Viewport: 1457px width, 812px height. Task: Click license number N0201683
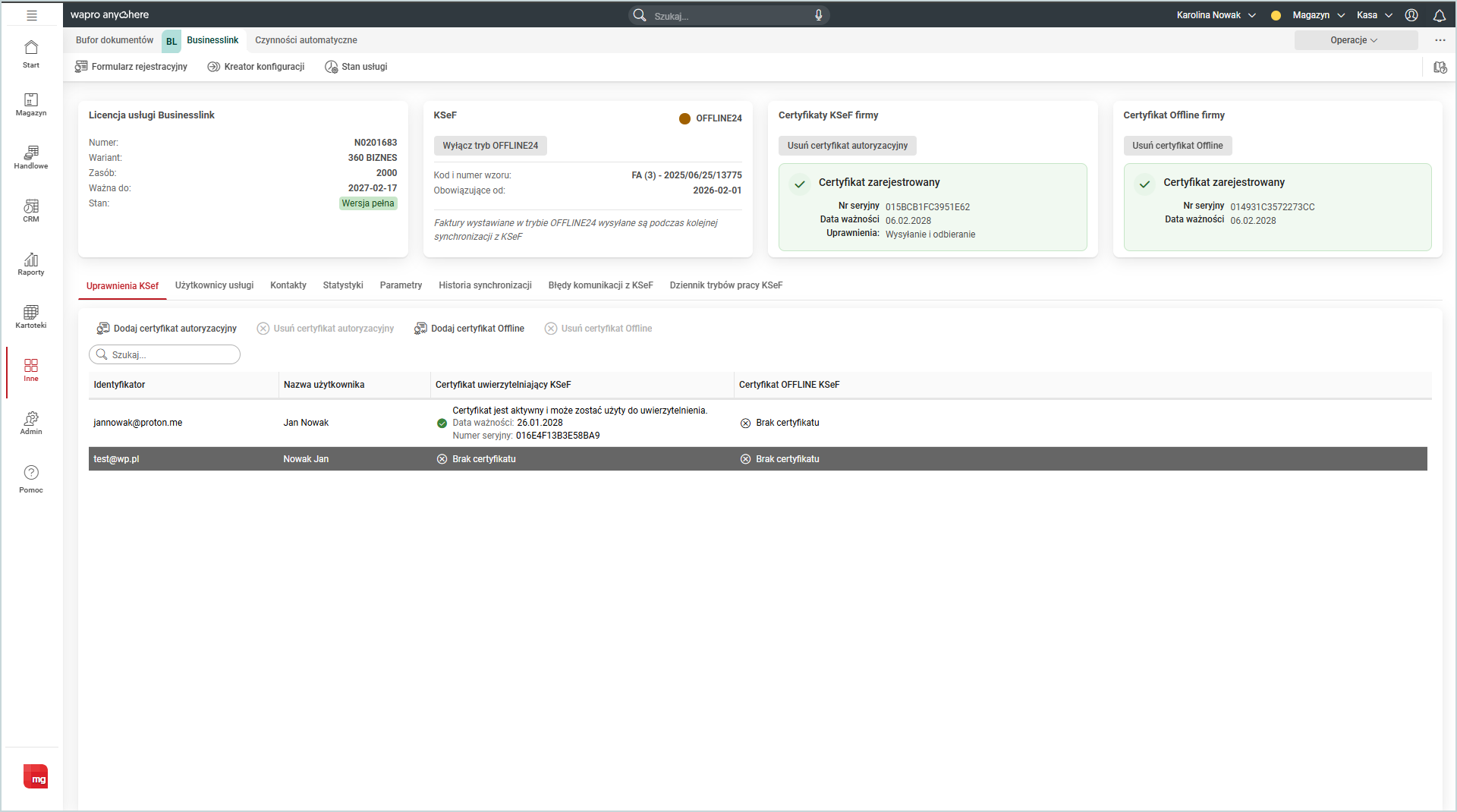pyautogui.click(x=376, y=143)
